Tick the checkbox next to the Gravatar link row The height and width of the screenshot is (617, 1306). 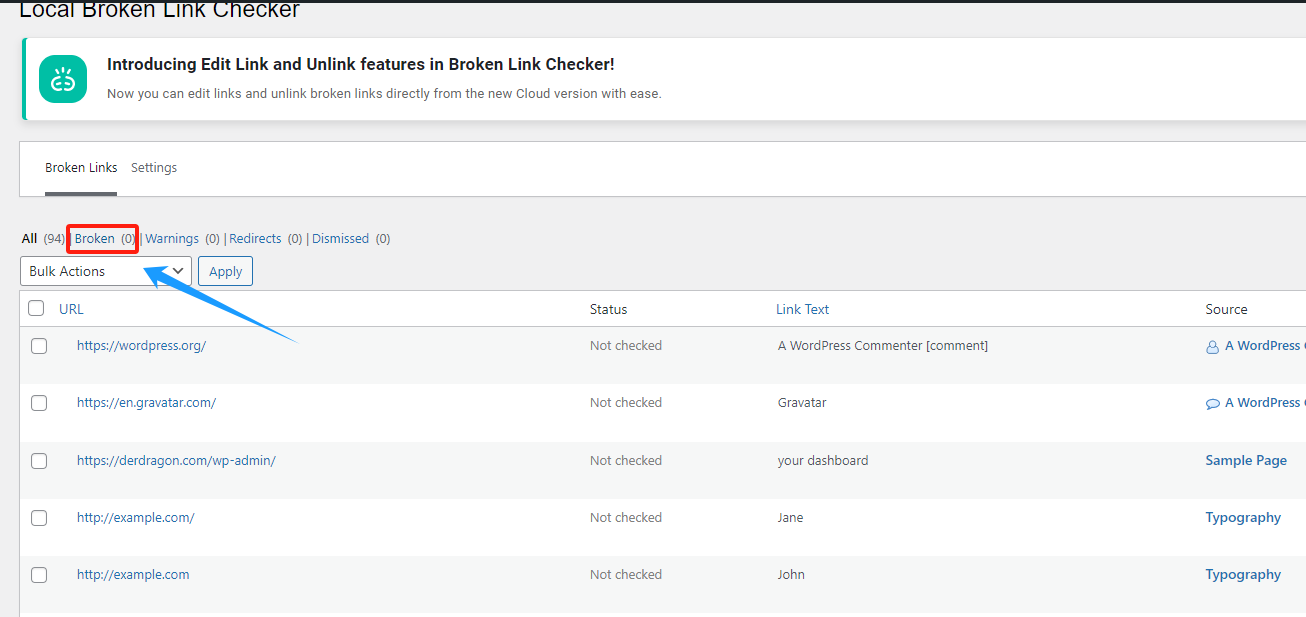[x=37, y=402]
